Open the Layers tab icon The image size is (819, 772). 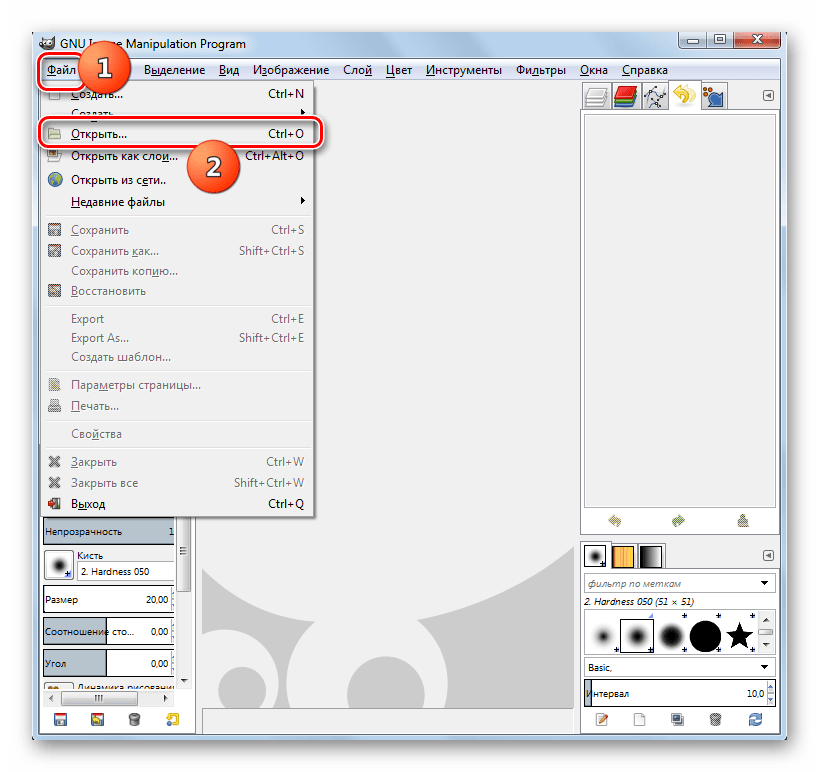coord(597,96)
